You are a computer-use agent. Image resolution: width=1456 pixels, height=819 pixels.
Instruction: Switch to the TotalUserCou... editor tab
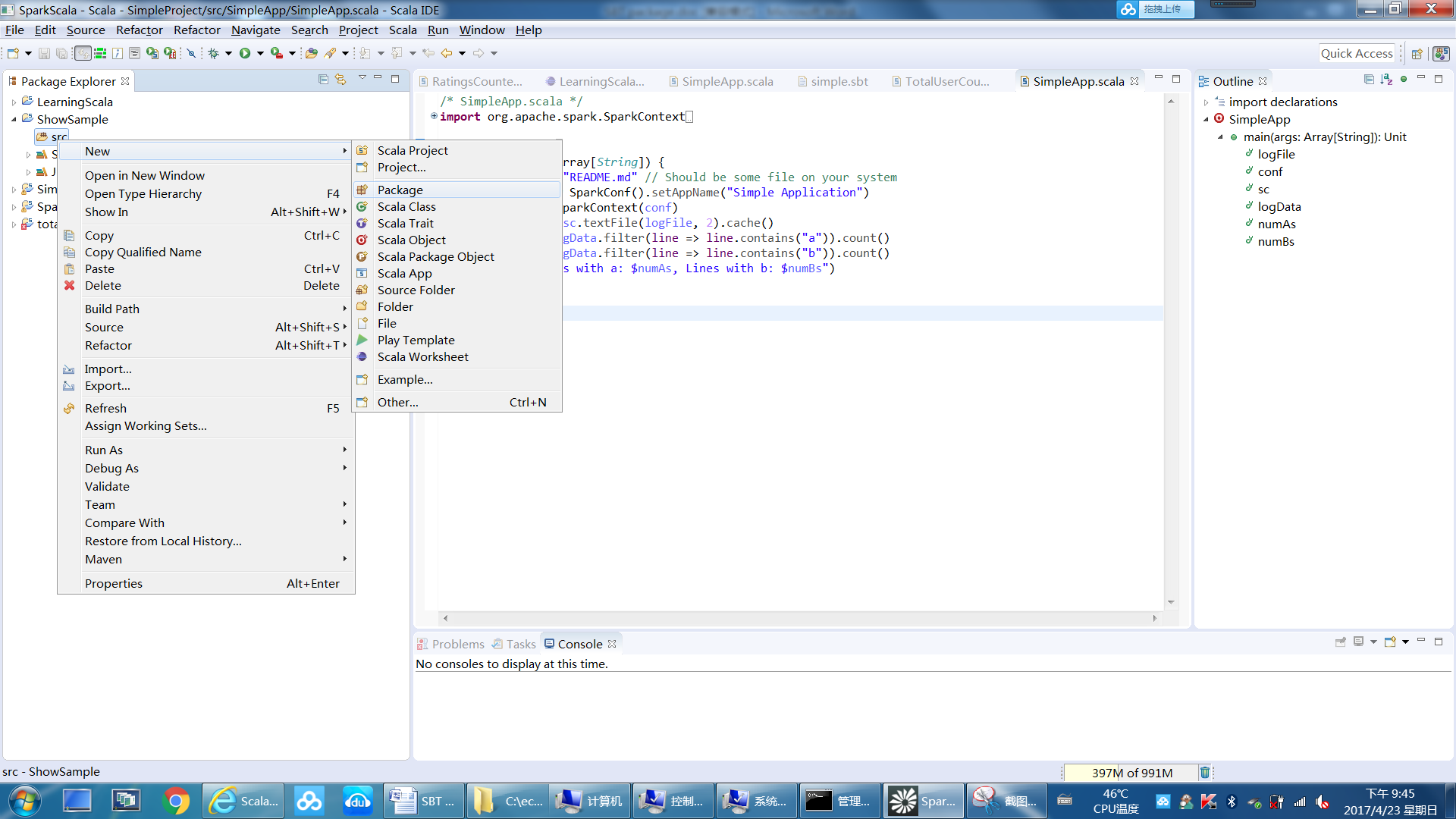click(x=941, y=81)
